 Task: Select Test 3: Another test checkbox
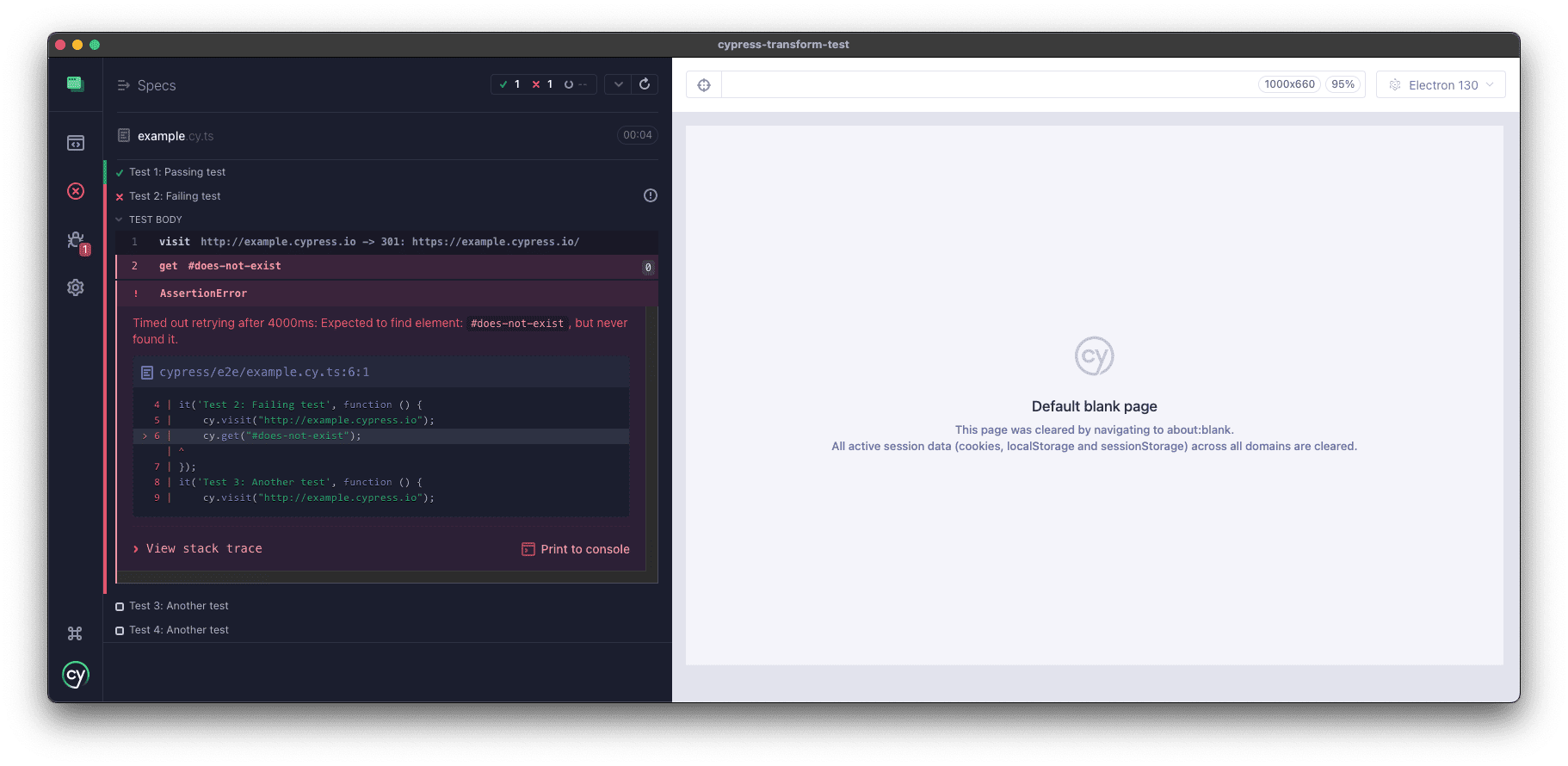pos(120,607)
